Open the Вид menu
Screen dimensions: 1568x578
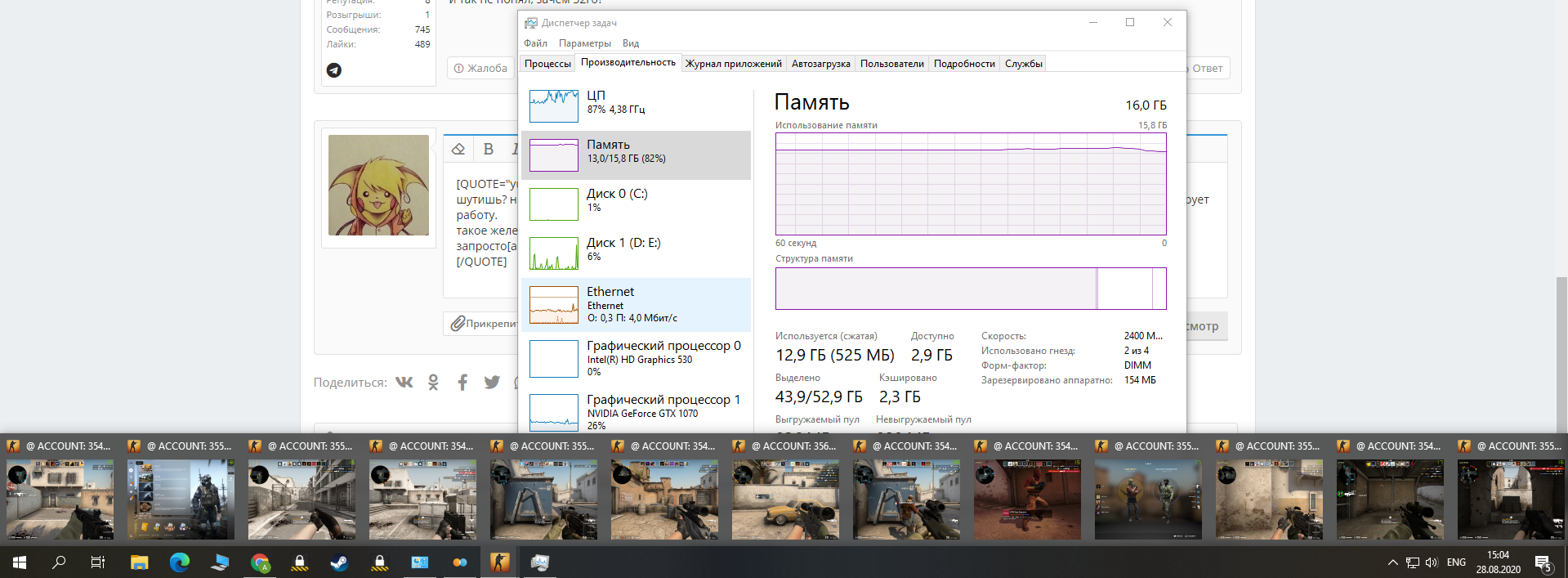[x=631, y=43]
